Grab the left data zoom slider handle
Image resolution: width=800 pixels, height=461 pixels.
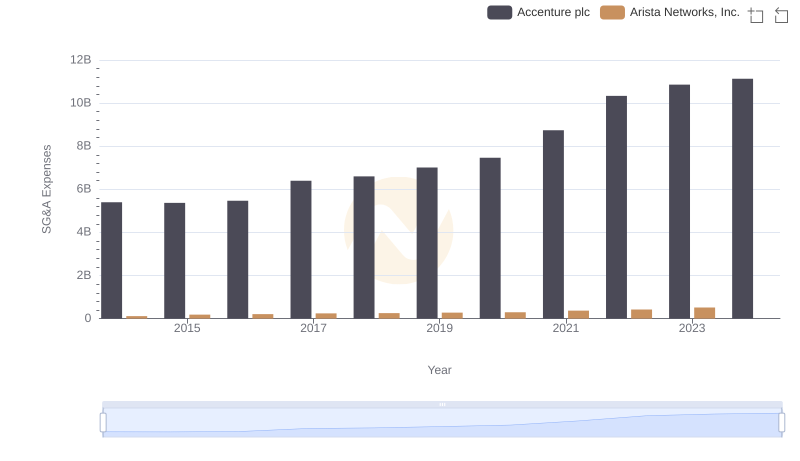[x=103, y=423]
